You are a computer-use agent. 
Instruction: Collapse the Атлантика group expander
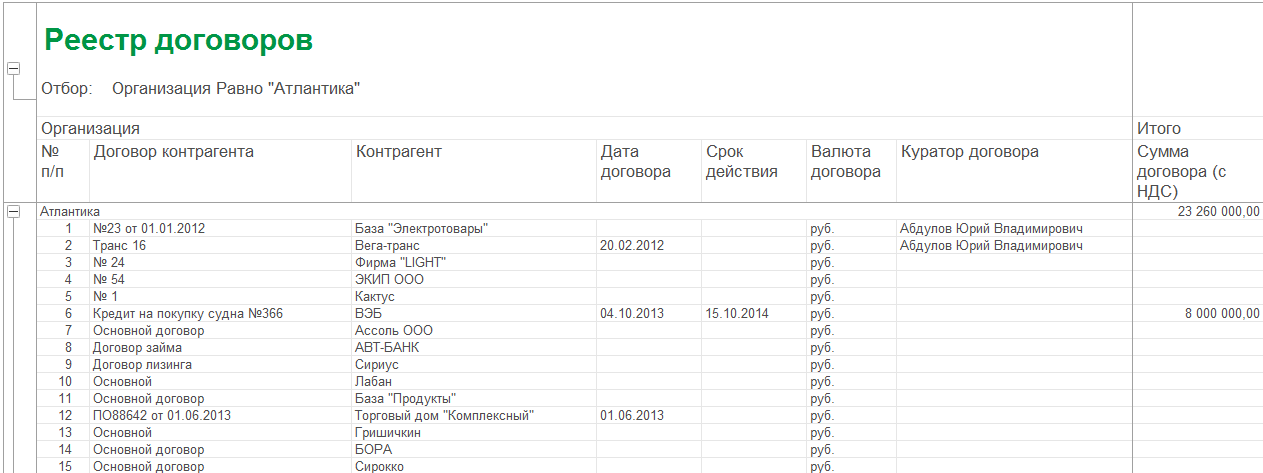14,211
